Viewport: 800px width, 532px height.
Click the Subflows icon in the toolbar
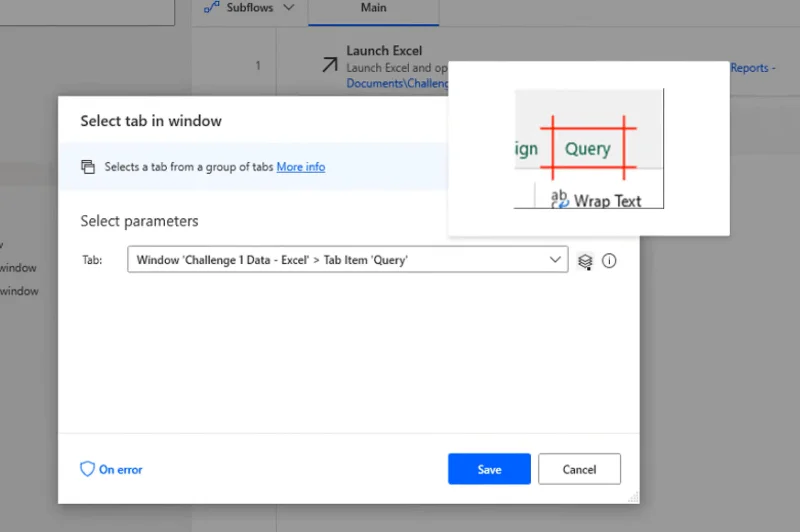pos(211,7)
